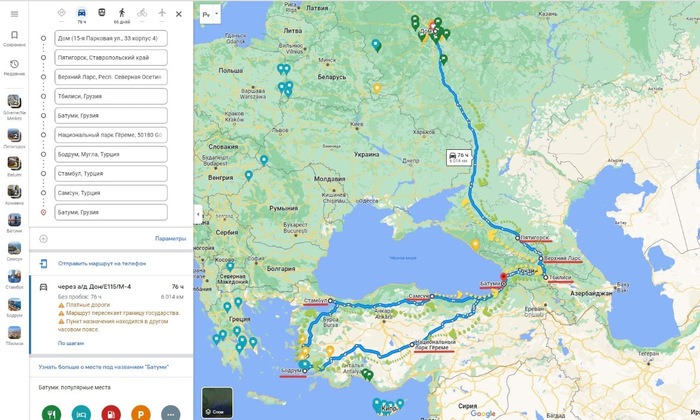Open the language Ру dropdown on the map
700x420 pixels.
(x=210, y=14)
